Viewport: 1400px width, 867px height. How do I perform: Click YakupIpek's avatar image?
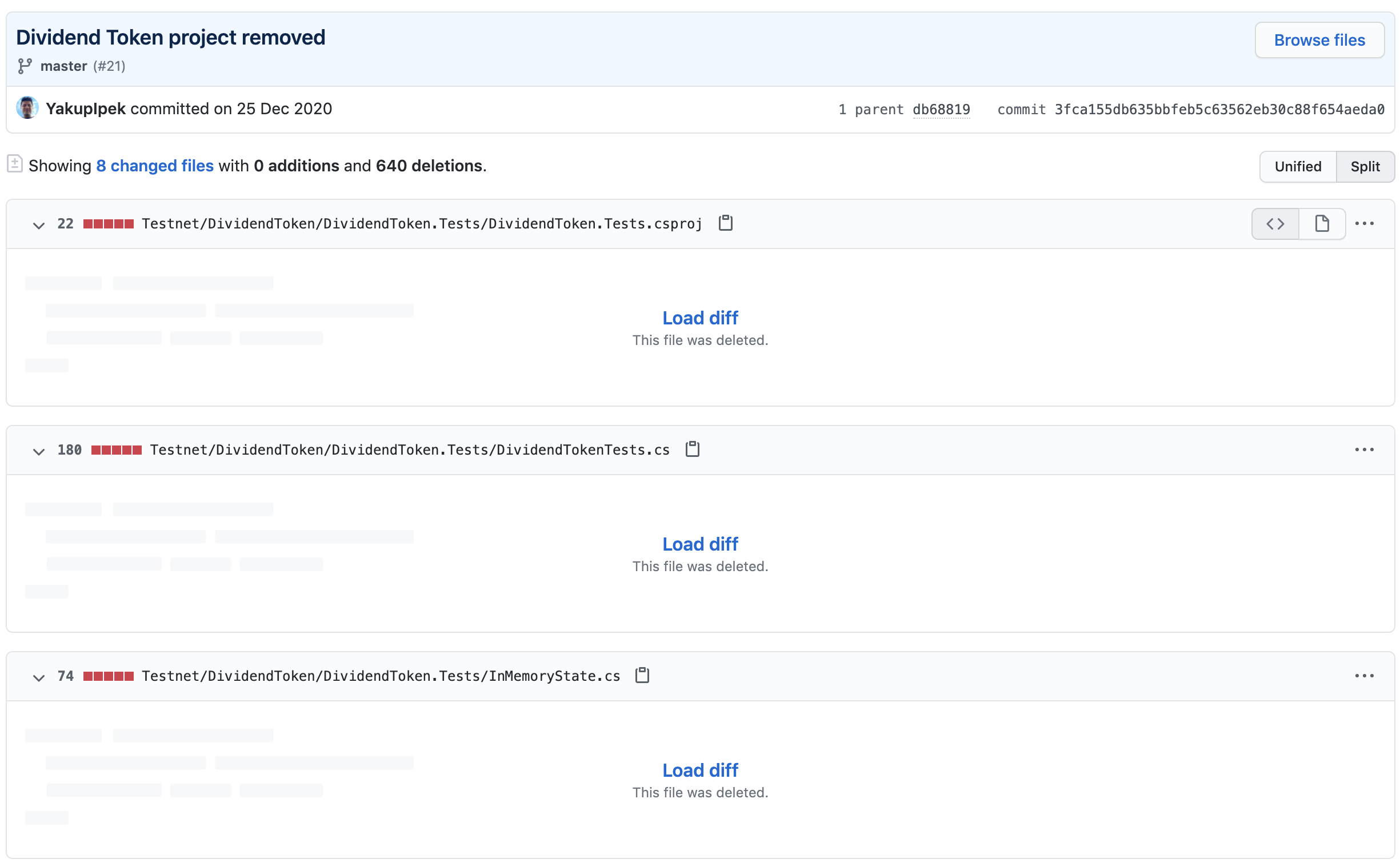tap(27, 108)
